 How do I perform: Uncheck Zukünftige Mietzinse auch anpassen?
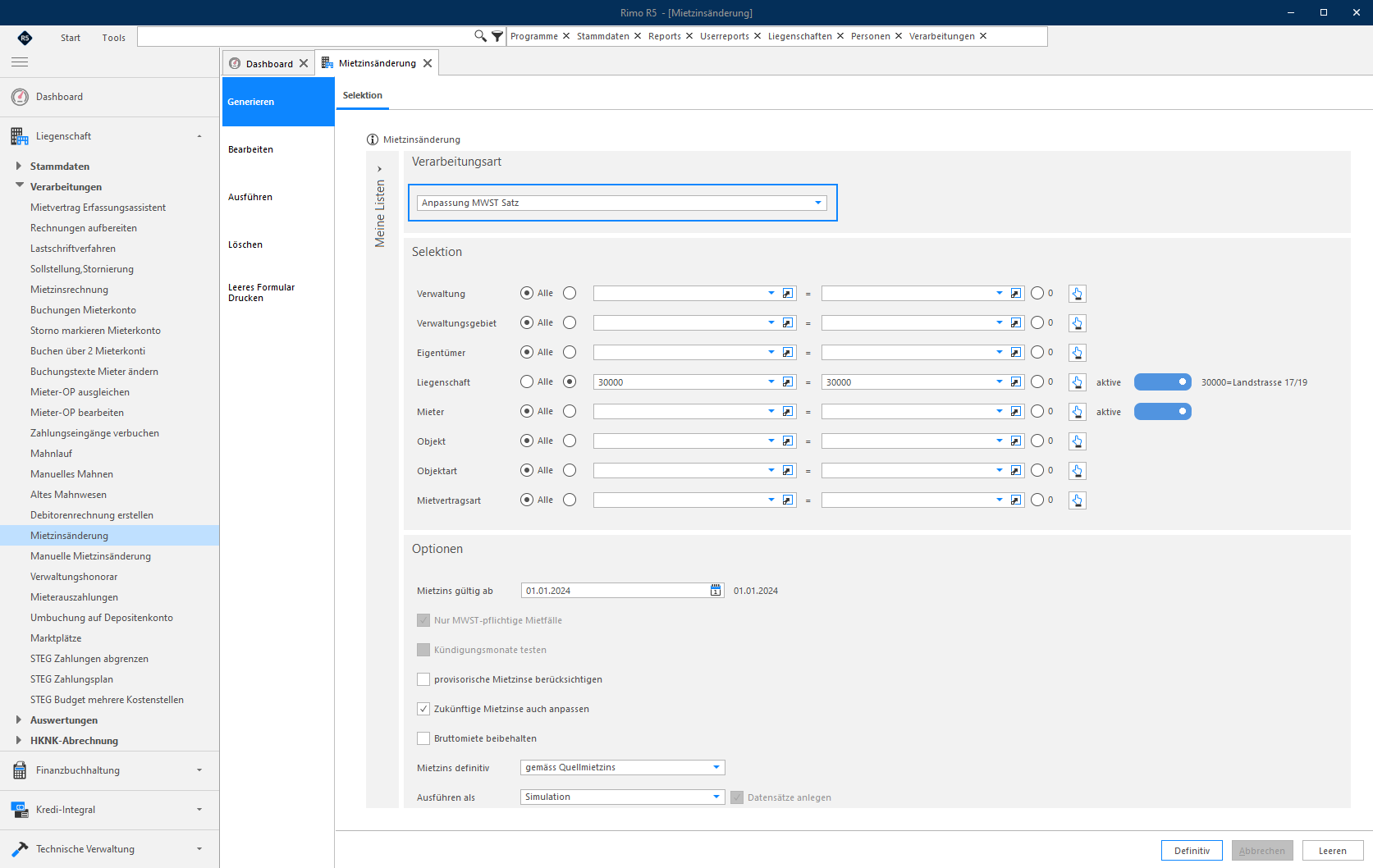pos(423,709)
